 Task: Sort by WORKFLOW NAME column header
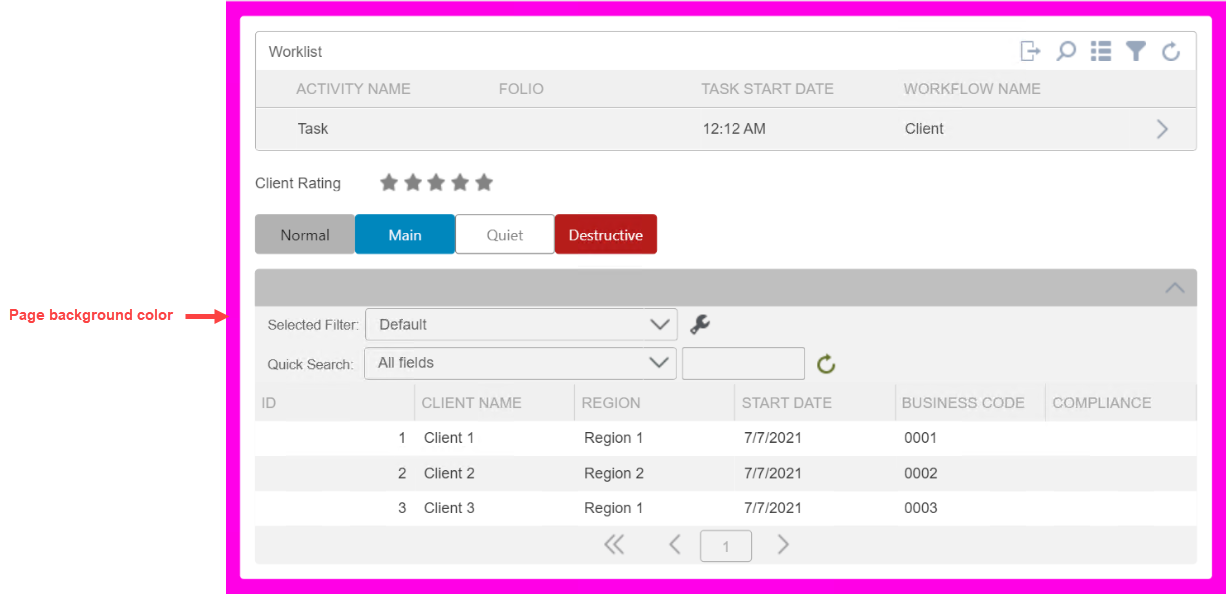pyautogui.click(x=972, y=89)
